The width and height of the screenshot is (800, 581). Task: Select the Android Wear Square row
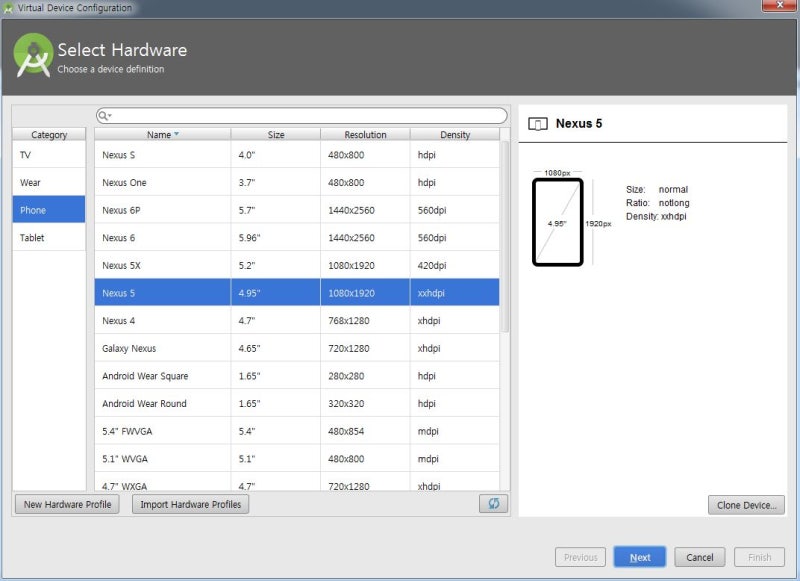(297, 375)
